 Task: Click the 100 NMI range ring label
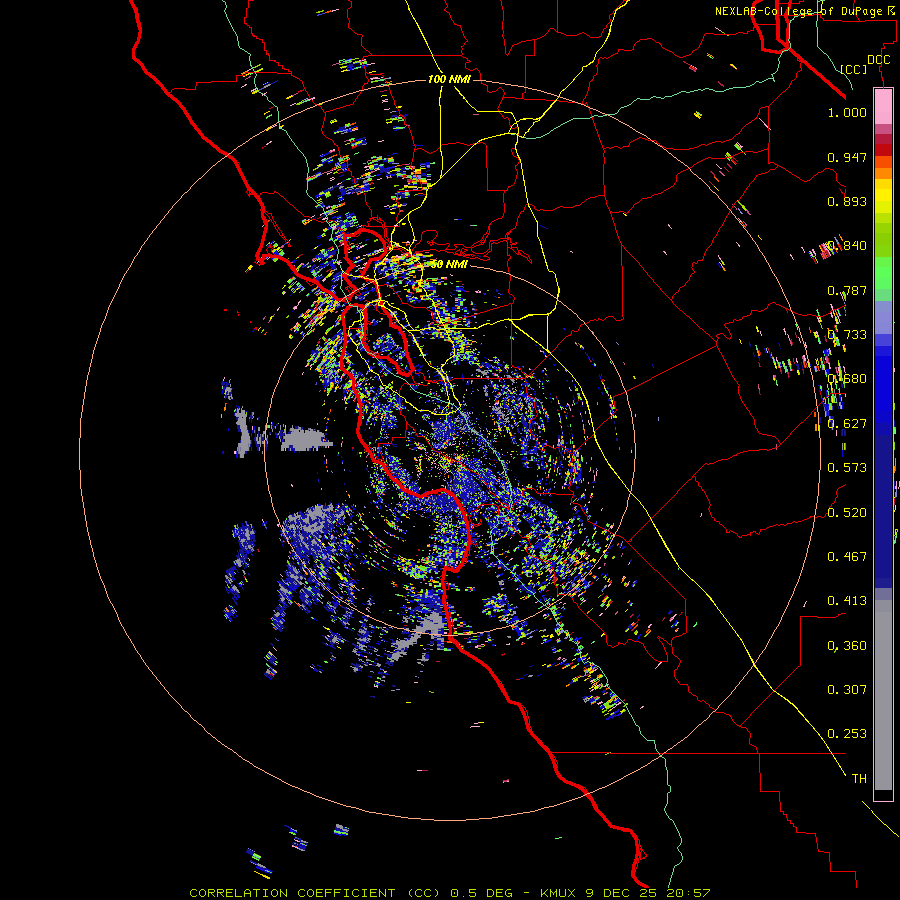point(449,79)
